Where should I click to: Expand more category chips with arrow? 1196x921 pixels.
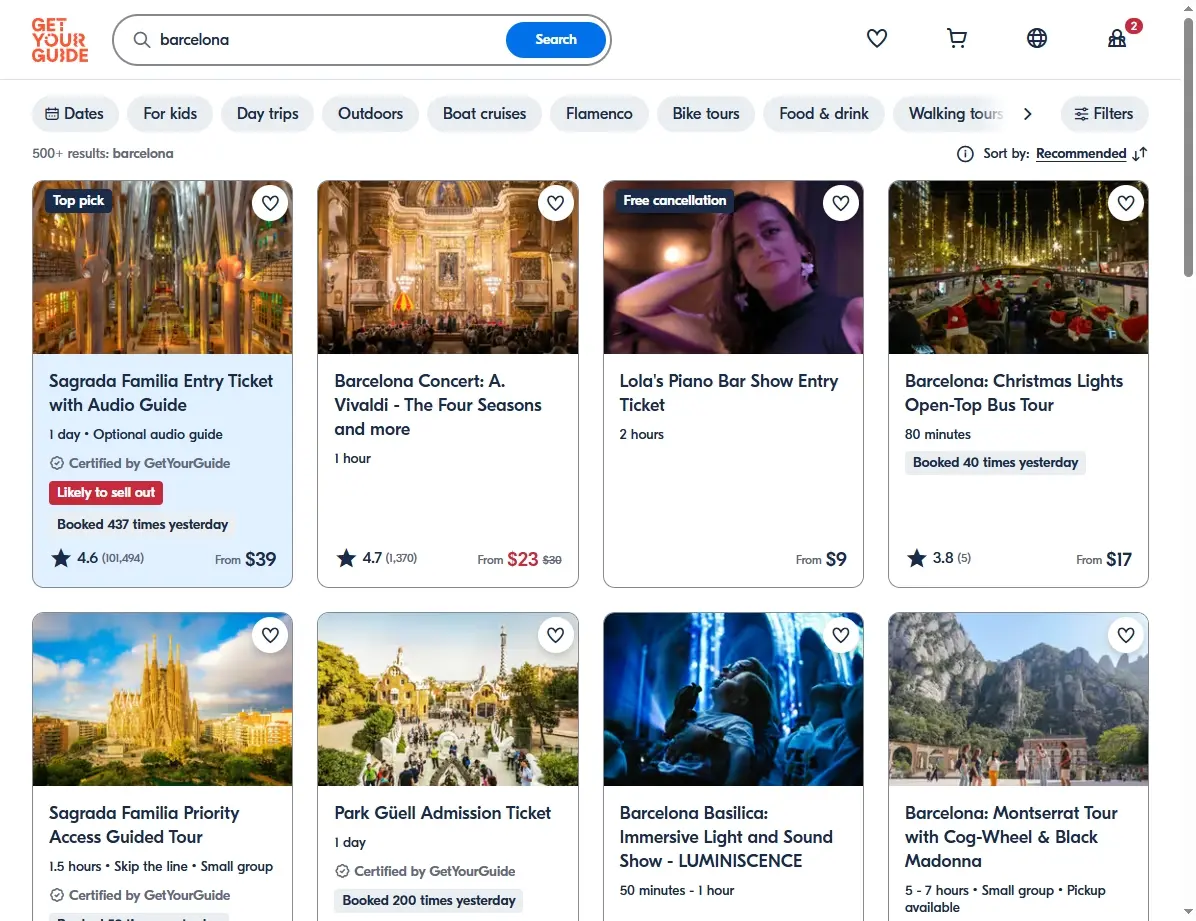[x=1027, y=114]
